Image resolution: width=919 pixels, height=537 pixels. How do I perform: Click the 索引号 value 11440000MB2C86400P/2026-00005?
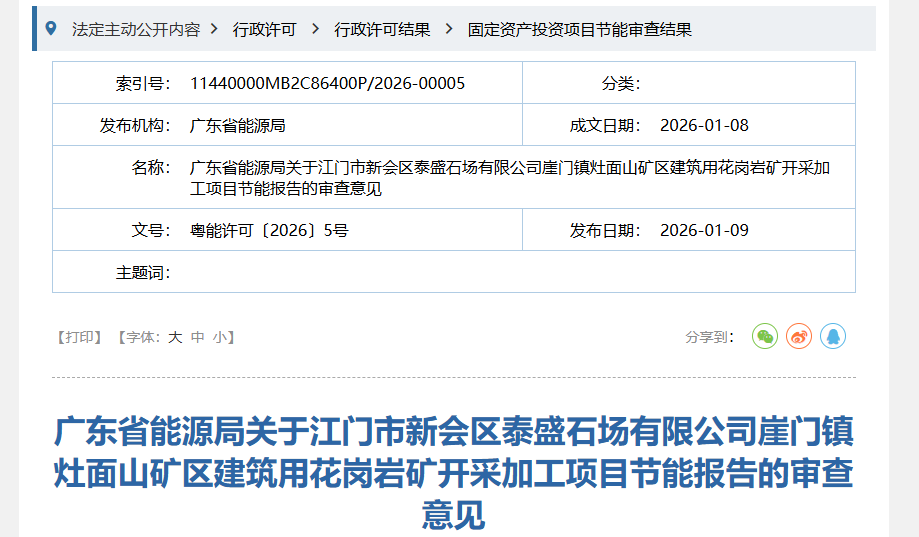[327, 83]
